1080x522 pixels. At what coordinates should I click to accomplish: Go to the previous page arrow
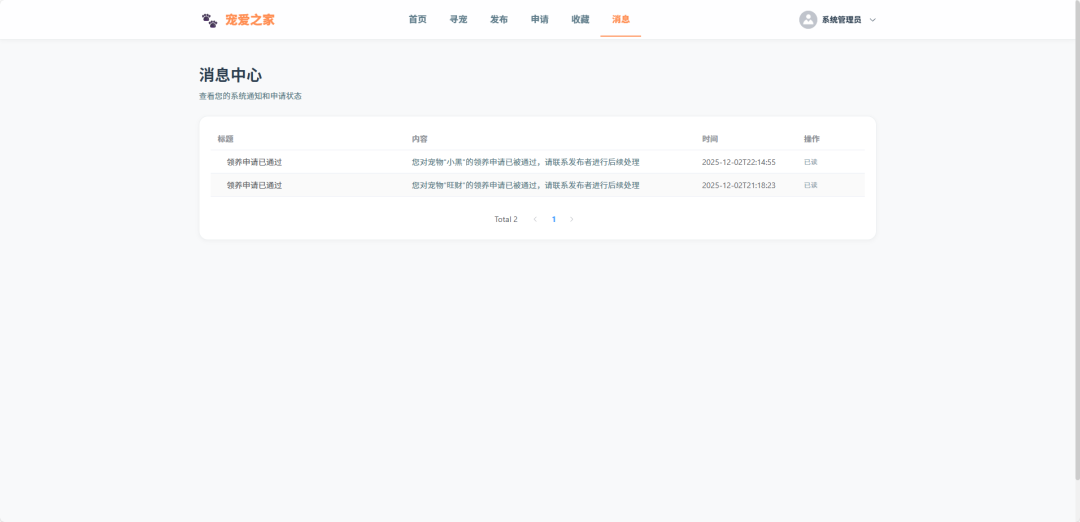535,219
